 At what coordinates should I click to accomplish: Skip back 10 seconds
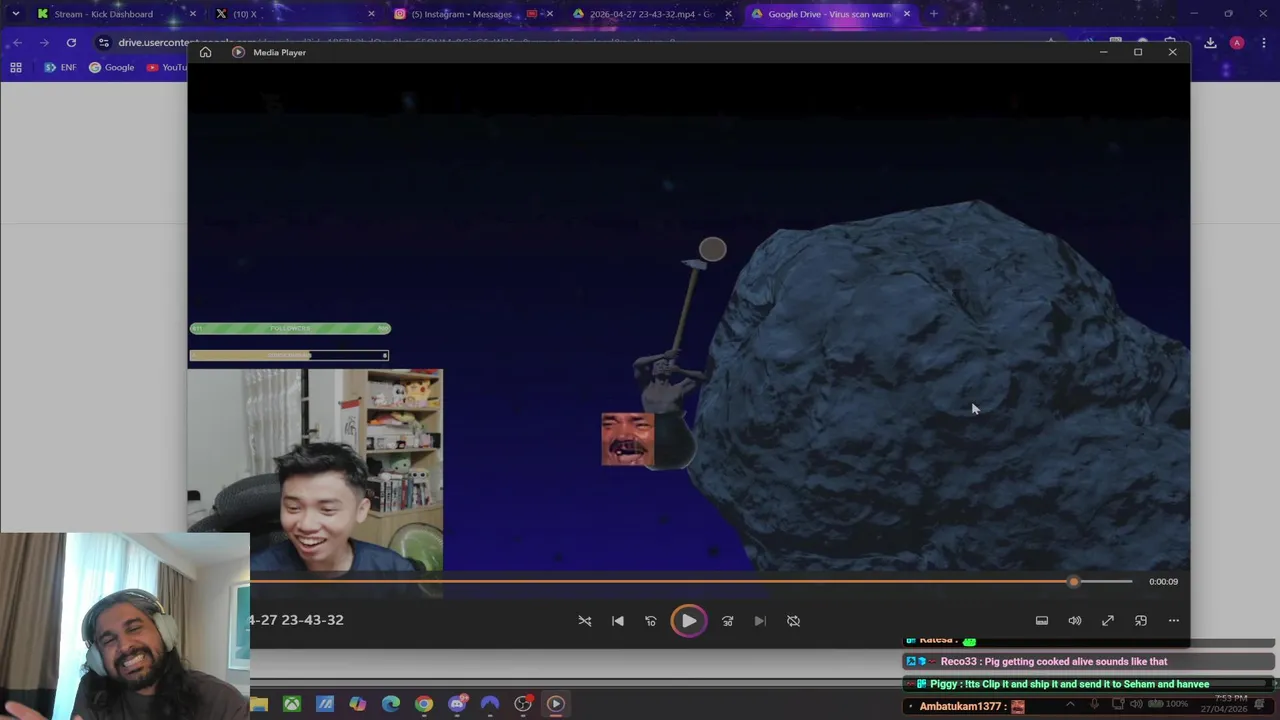(x=651, y=621)
